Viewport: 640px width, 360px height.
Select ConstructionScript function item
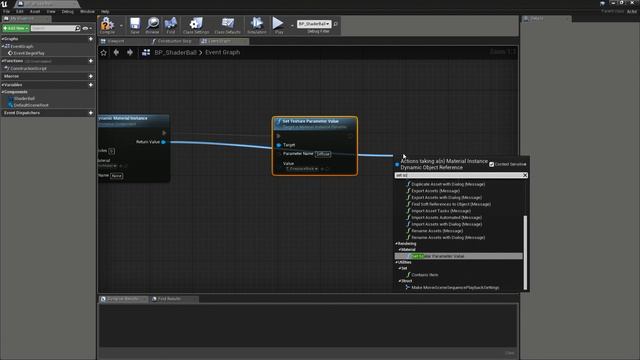28,69
